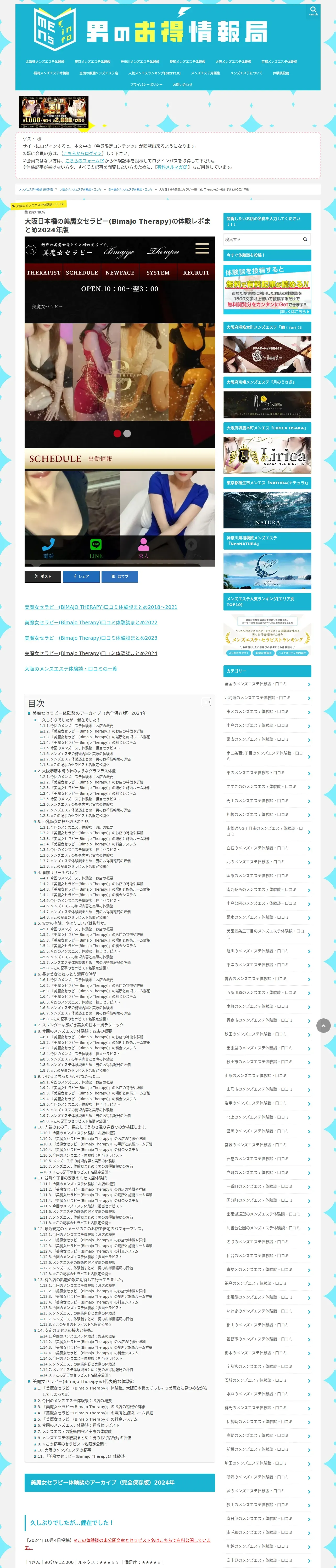The image size is (336, 1568).
Task: Open category 中島のメンズエステ体験談・口コミ
Action: tap(267, 725)
